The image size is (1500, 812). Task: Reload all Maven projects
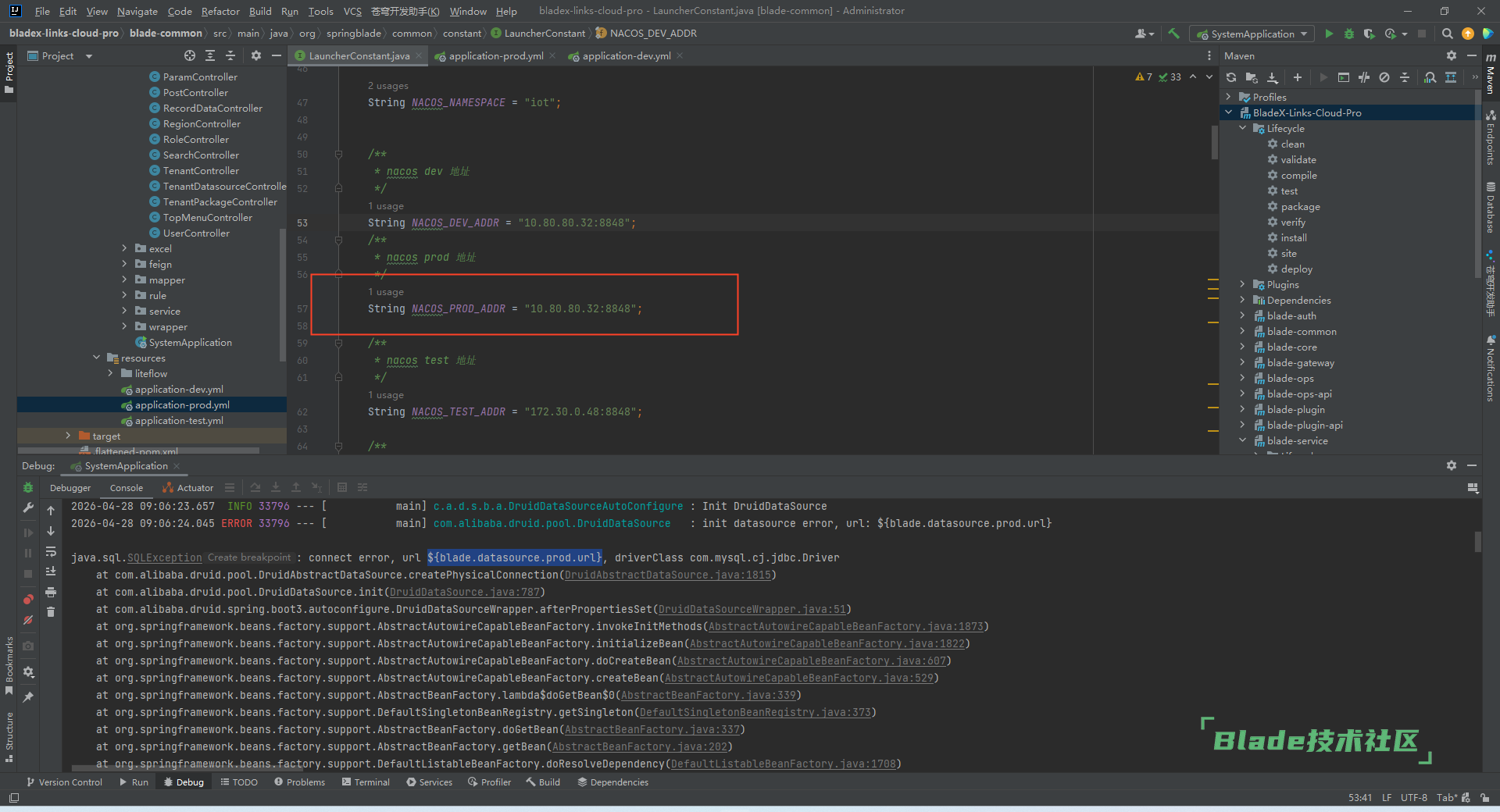point(1231,77)
